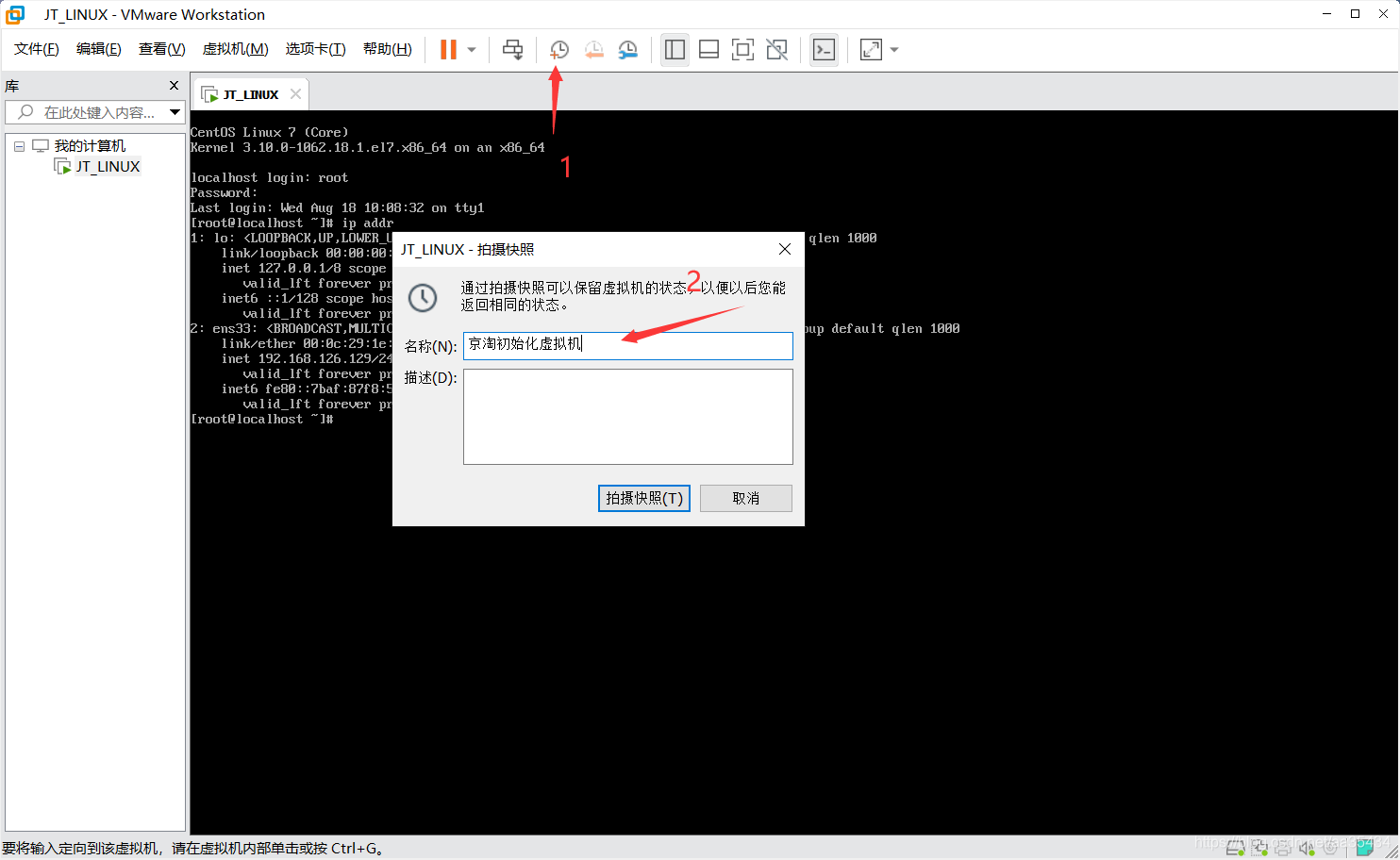Open the 帮助(H) menu
1400x860 pixels.
click(388, 49)
